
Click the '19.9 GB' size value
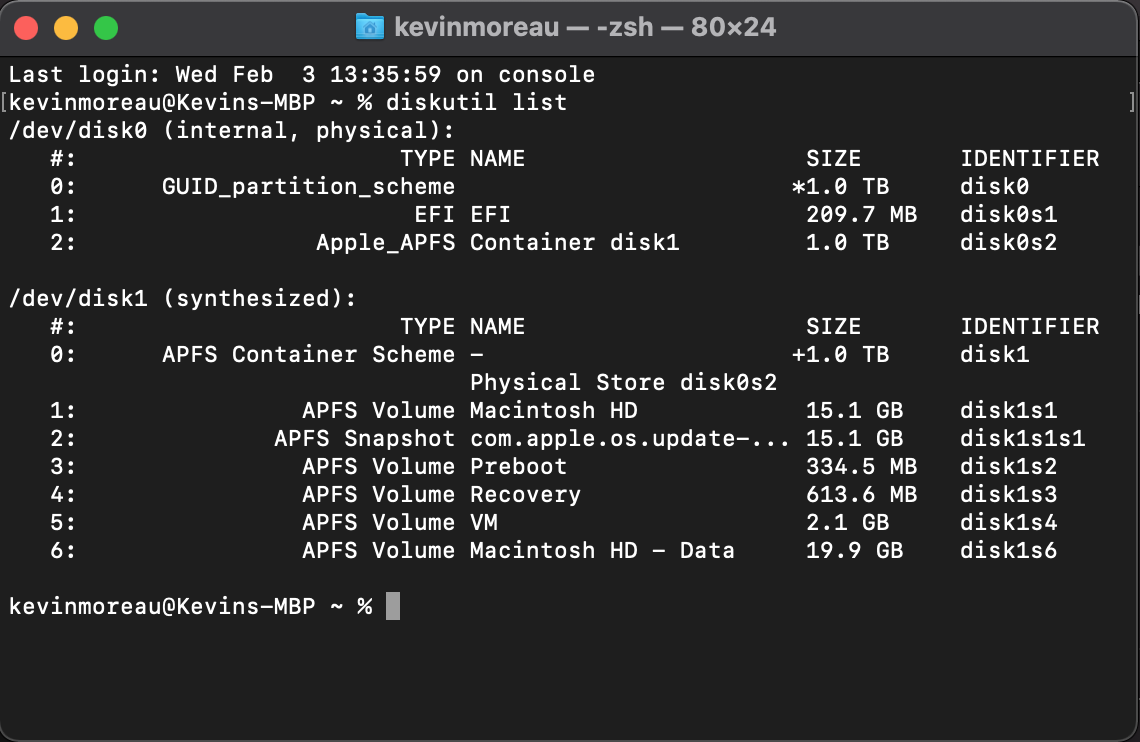click(854, 551)
